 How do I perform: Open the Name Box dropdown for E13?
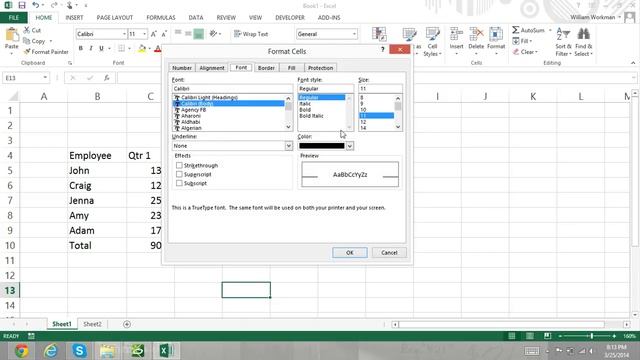[45, 78]
